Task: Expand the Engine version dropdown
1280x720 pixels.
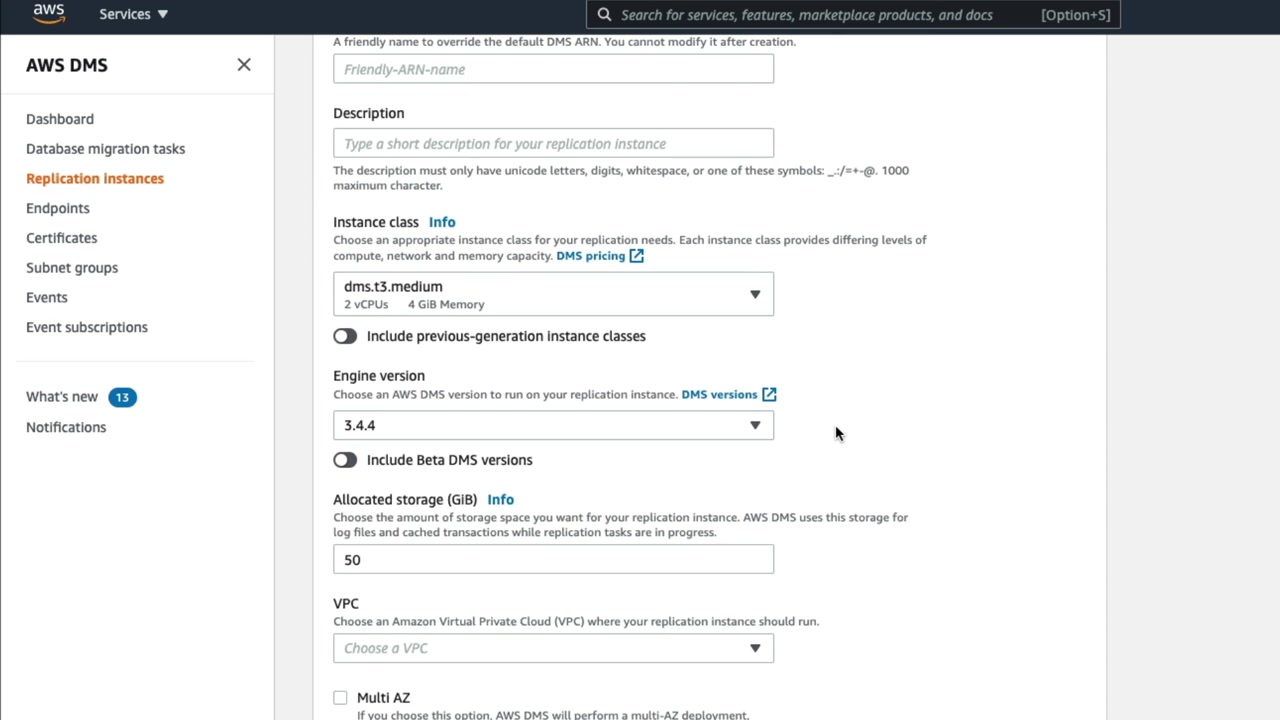Action: pos(553,426)
